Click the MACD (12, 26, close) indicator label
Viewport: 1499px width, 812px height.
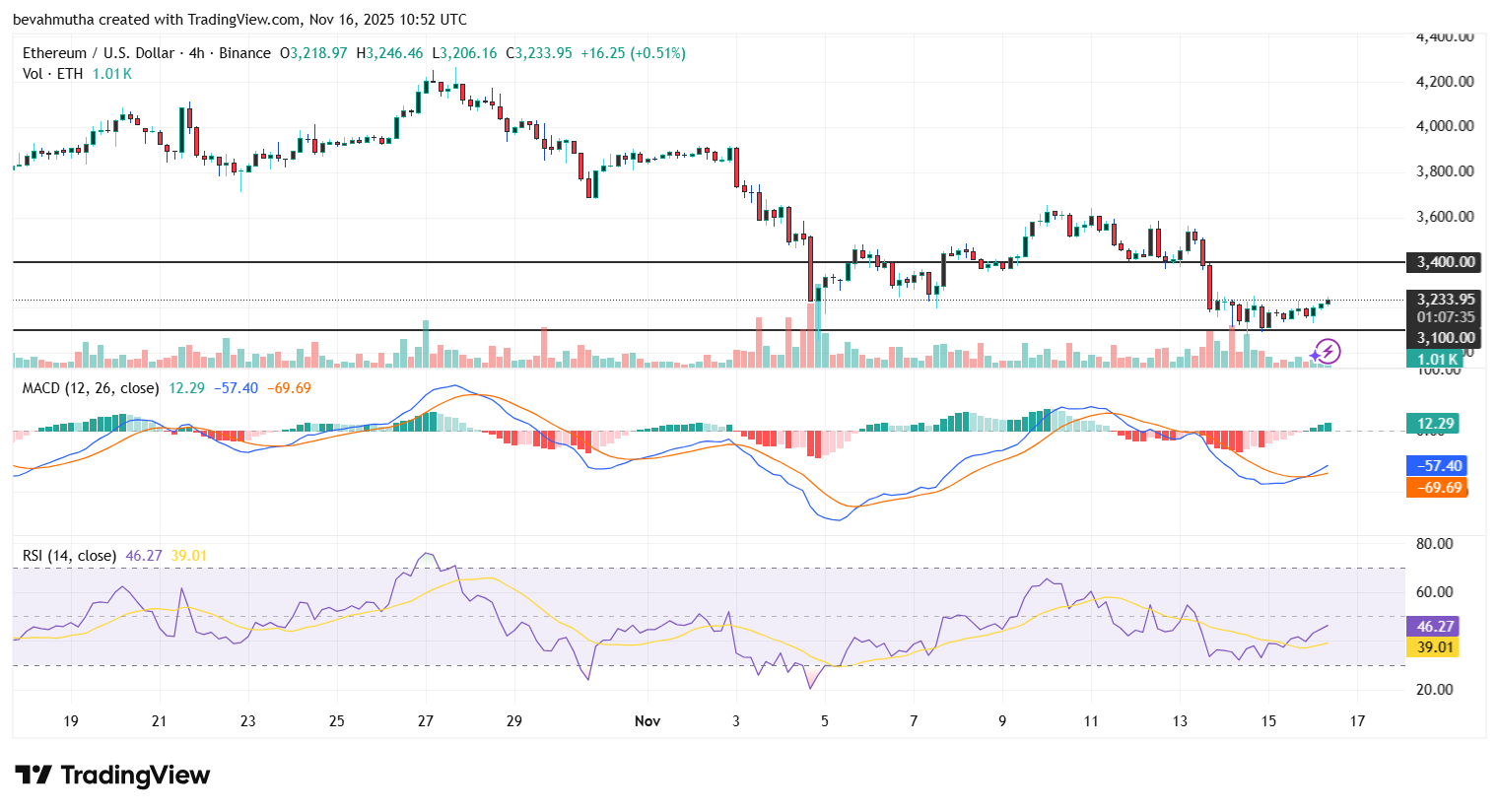(89, 388)
